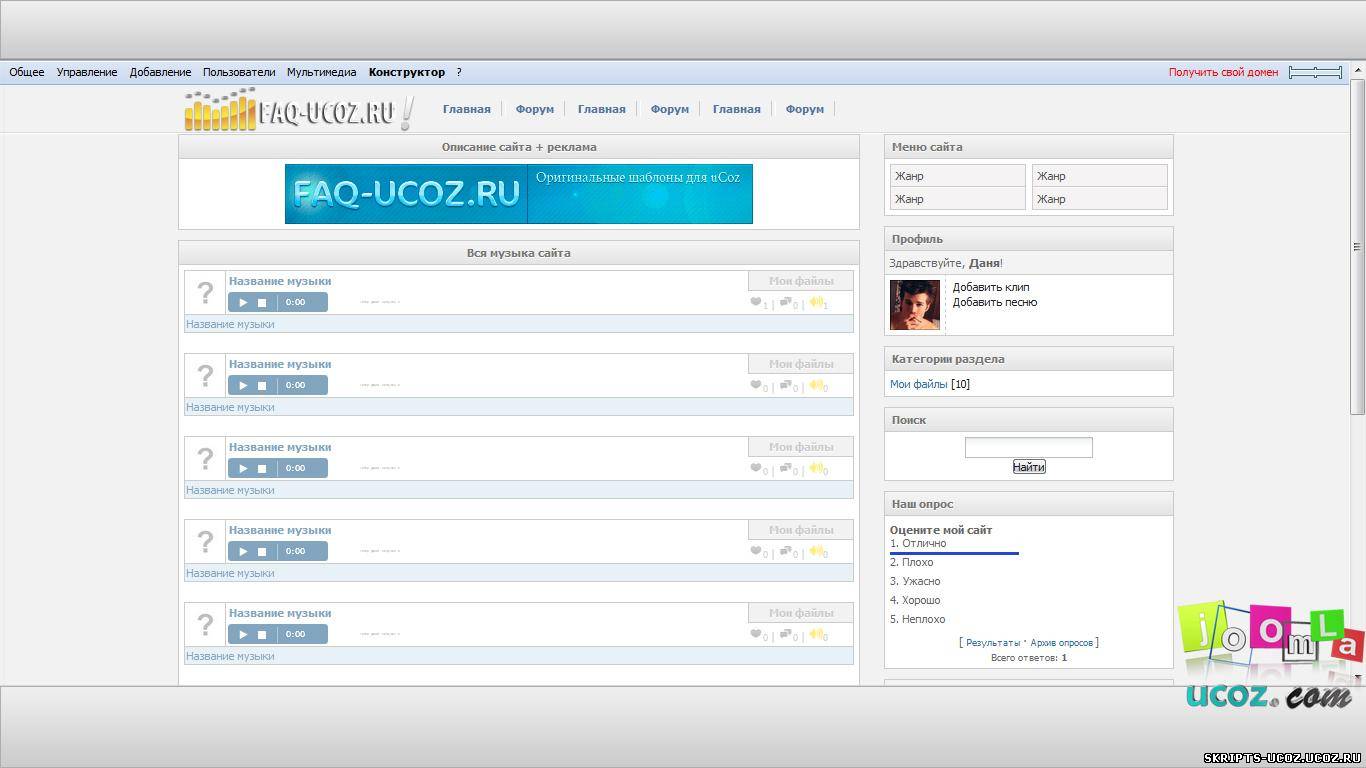The height and width of the screenshot is (768, 1366).
Task: Stop the fourth music entry player
Action: (x=262, y=551)
